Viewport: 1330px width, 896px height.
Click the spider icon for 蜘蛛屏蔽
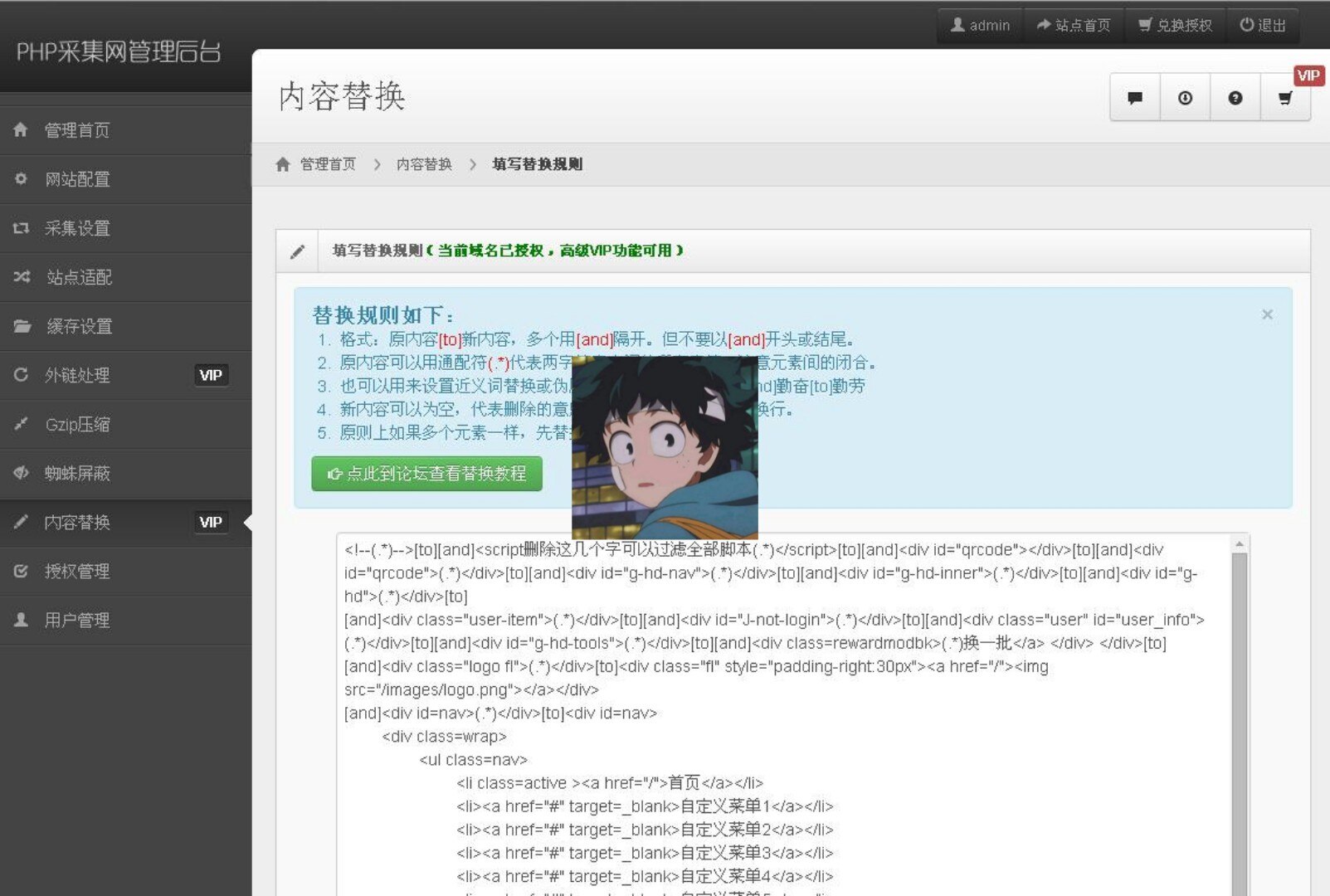pyautogui.click(x=21, y=473)
